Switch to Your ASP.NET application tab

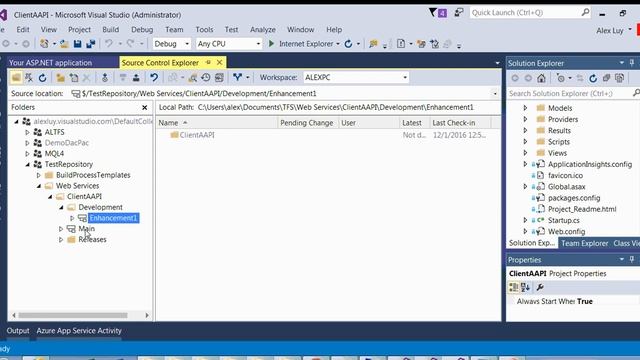click(50, 62)
